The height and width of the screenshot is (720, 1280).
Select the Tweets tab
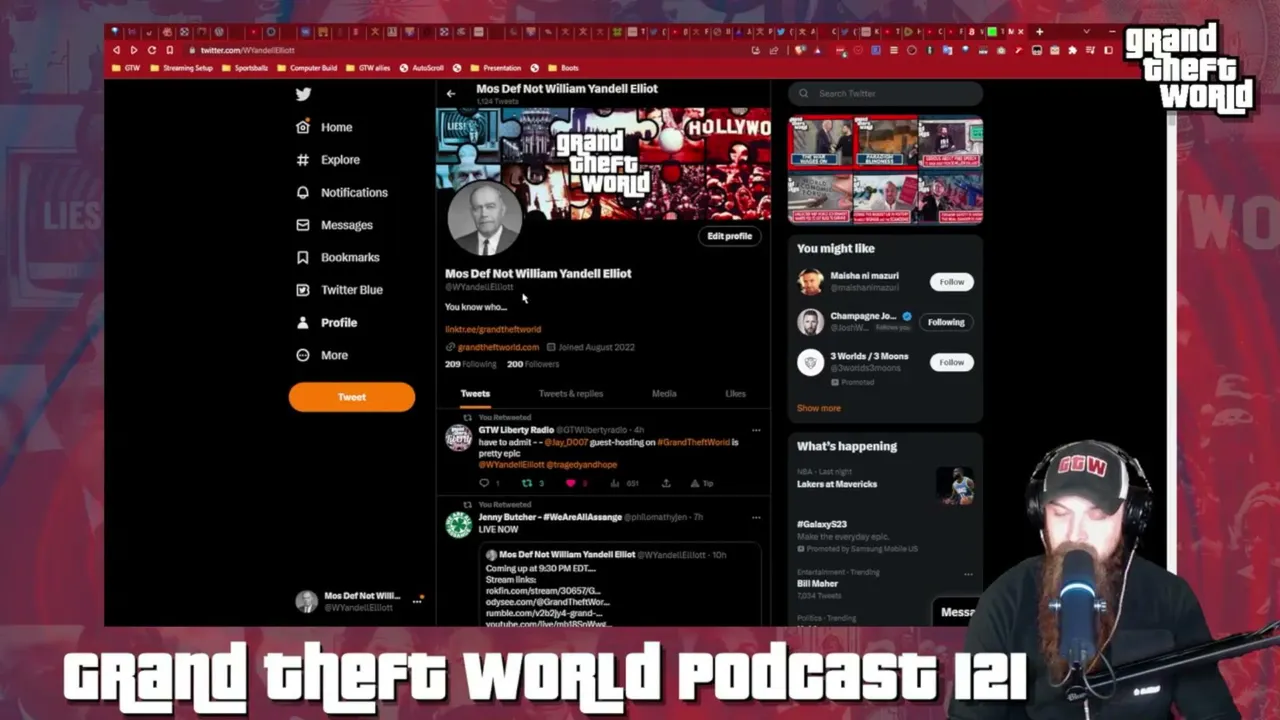[x=475, y=394]
